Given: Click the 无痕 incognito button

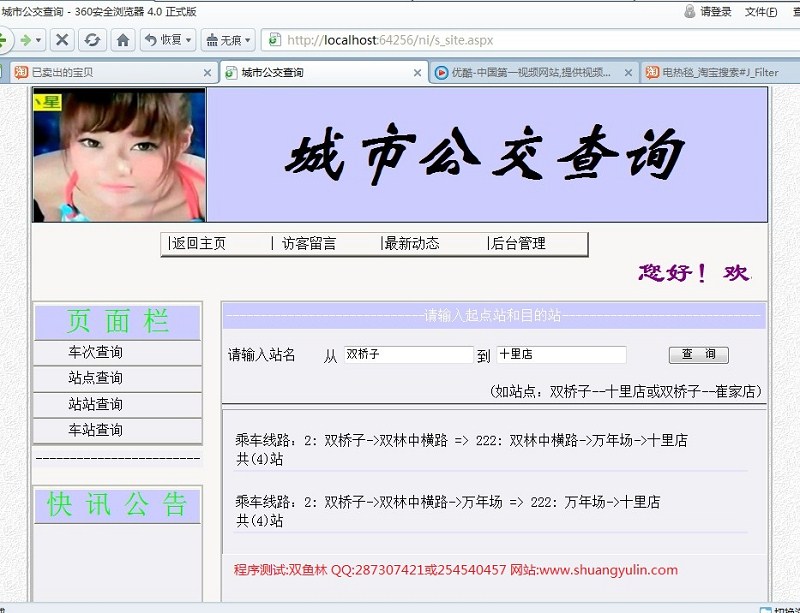Looking at the screenshot, I should click(223, 40).
